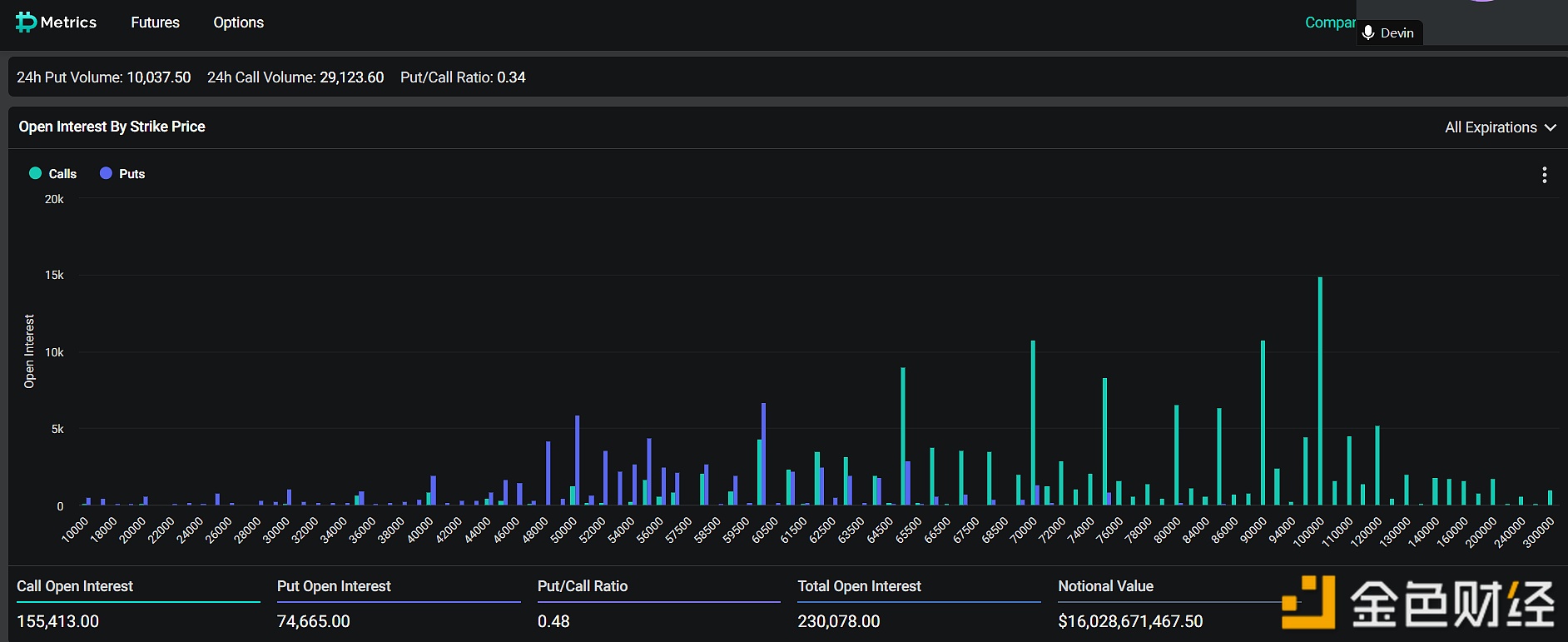Click the Devin participant name tag
Screen dimensions: 1568x642
pos(1390,33)
